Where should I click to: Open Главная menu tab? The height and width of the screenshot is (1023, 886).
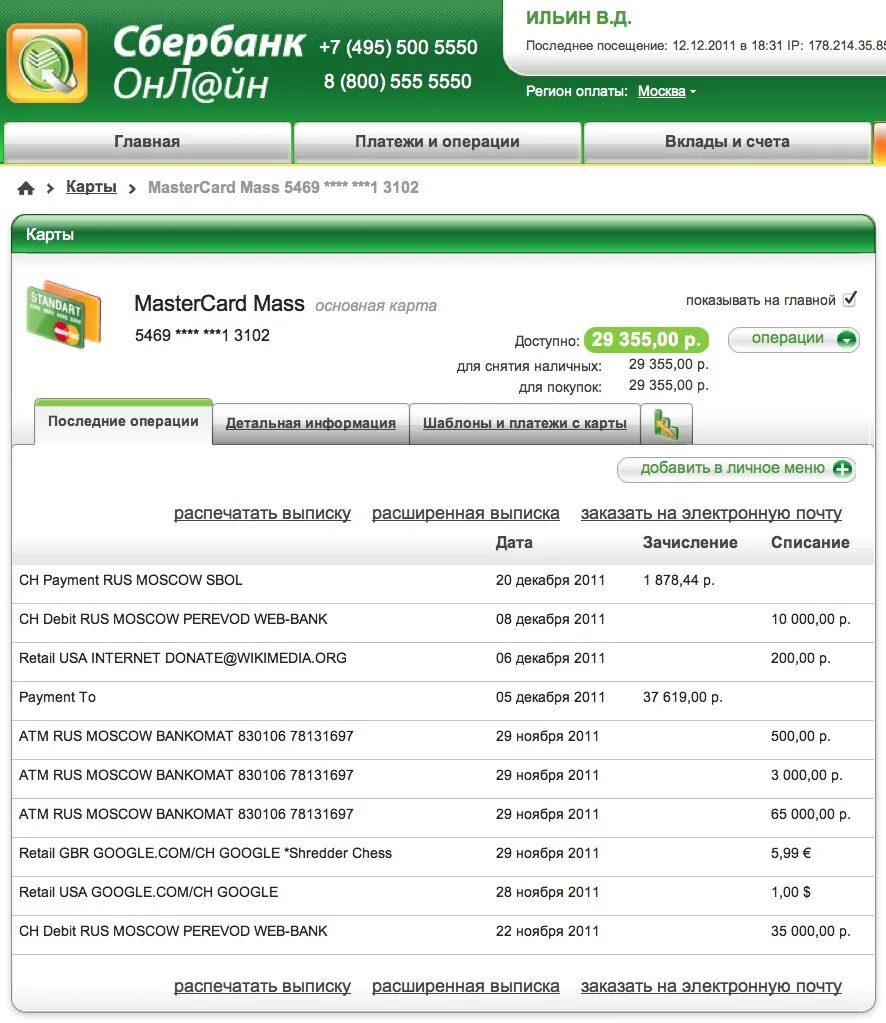(147, 142)
